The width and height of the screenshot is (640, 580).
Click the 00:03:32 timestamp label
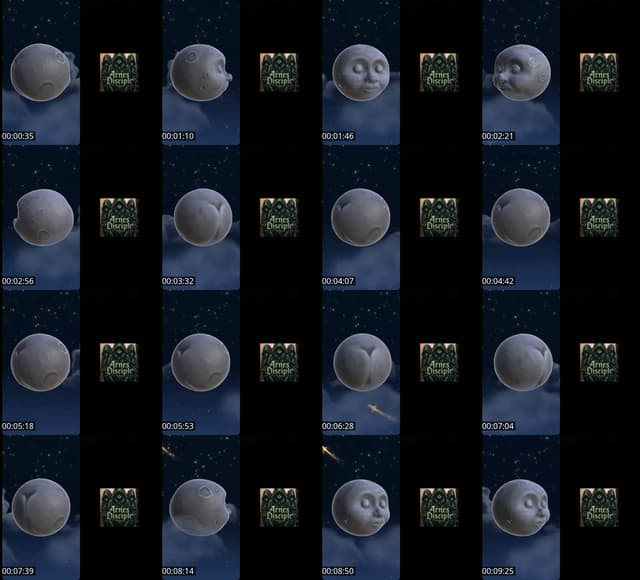(178, 281)
